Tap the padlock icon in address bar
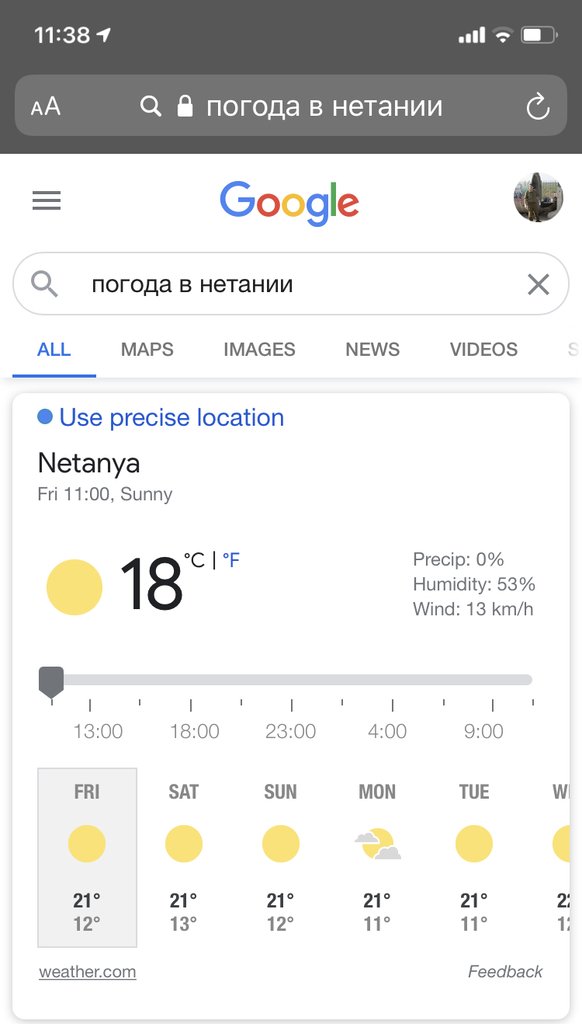 pos(186,106)
